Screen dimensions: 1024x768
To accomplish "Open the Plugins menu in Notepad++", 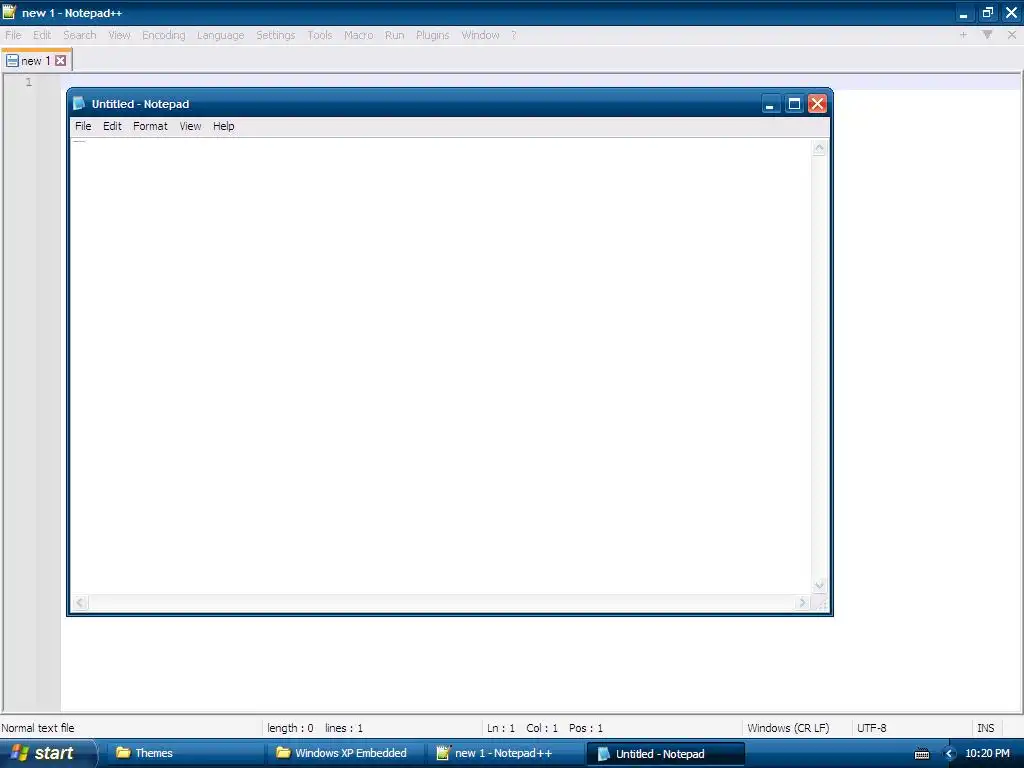I will pyautogui.click(x=432, y=35).
